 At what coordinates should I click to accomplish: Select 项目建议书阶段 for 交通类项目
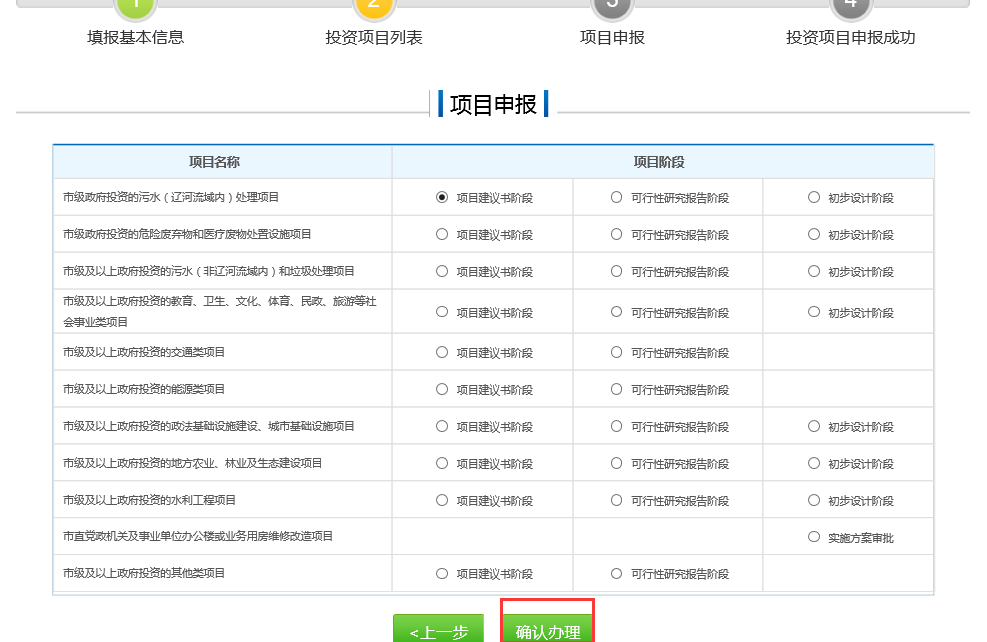click(442, 352)
